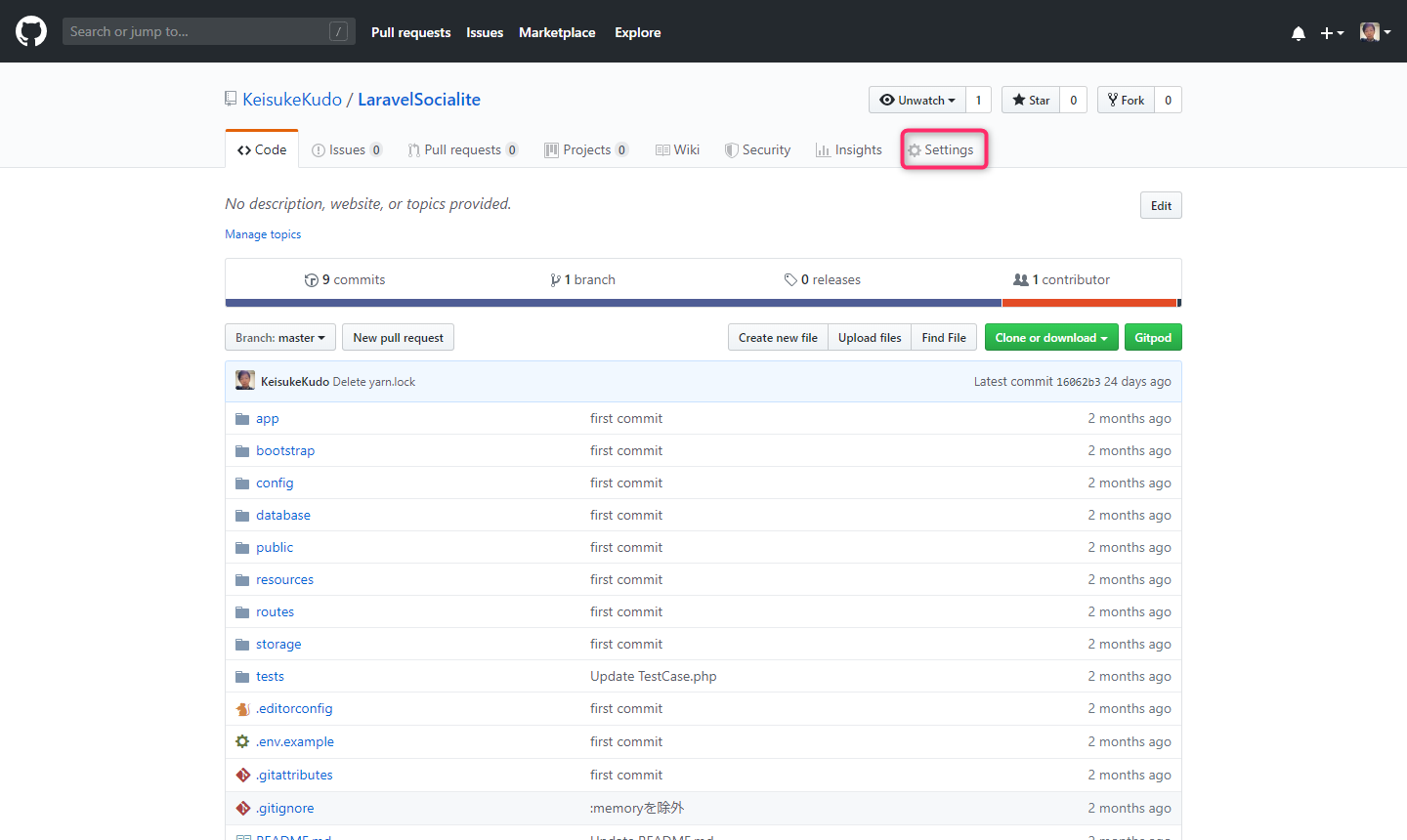Click the .env.example gear file icon
1407x840 pixels.
tap(242, 741)
